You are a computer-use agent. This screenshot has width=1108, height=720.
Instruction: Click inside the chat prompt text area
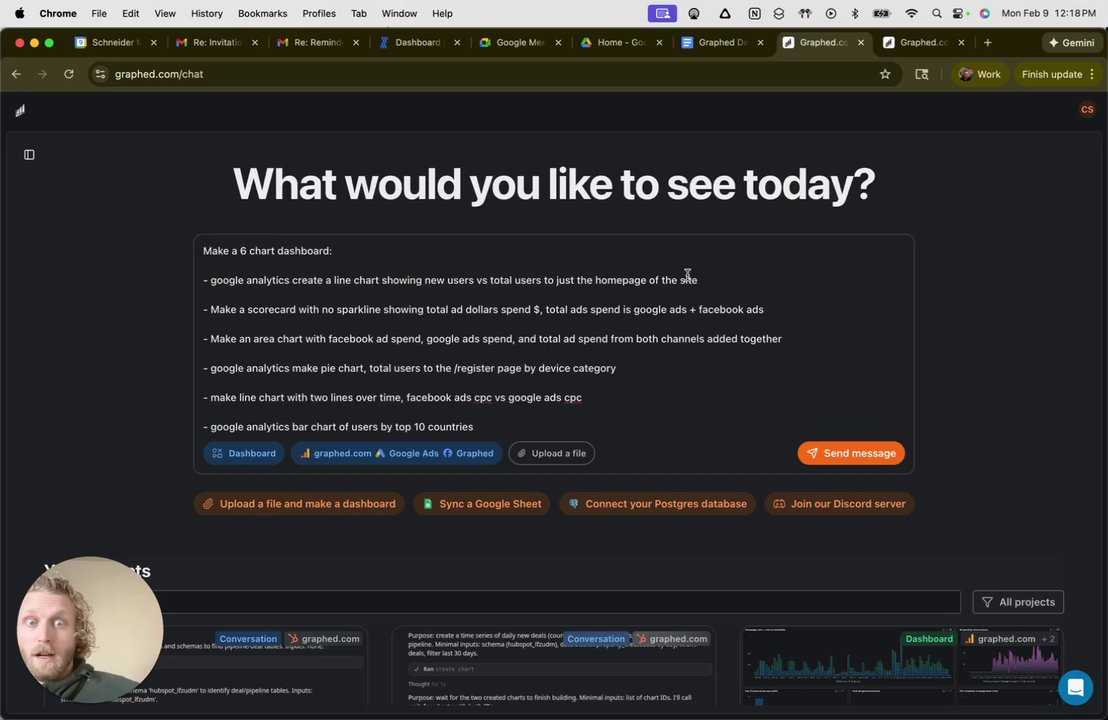(x=553, y=339)
